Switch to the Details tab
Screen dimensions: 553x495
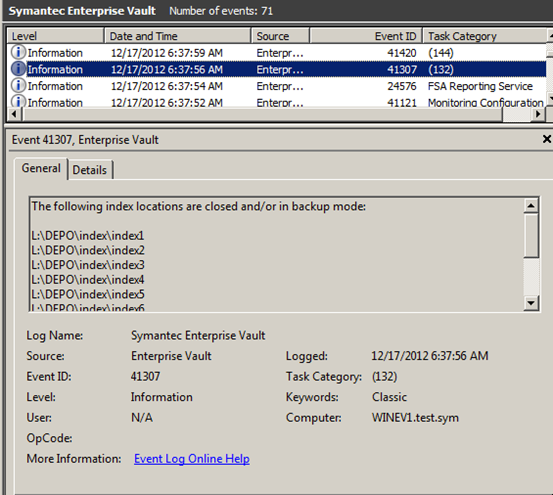[90, 170]
